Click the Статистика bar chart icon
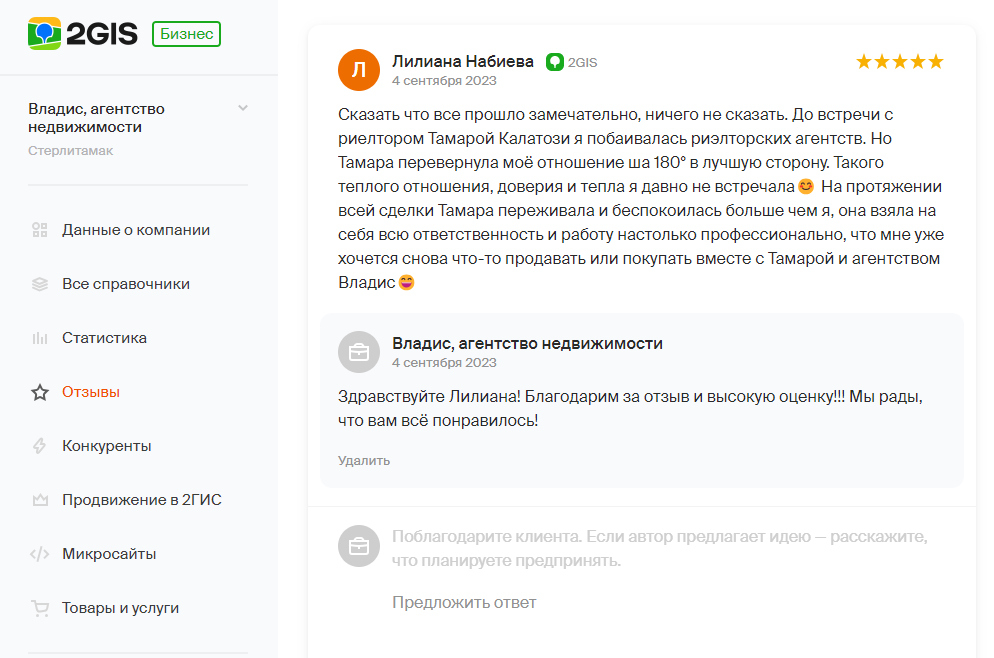Viewport: 994px width, 658px height. coord(40,338)
